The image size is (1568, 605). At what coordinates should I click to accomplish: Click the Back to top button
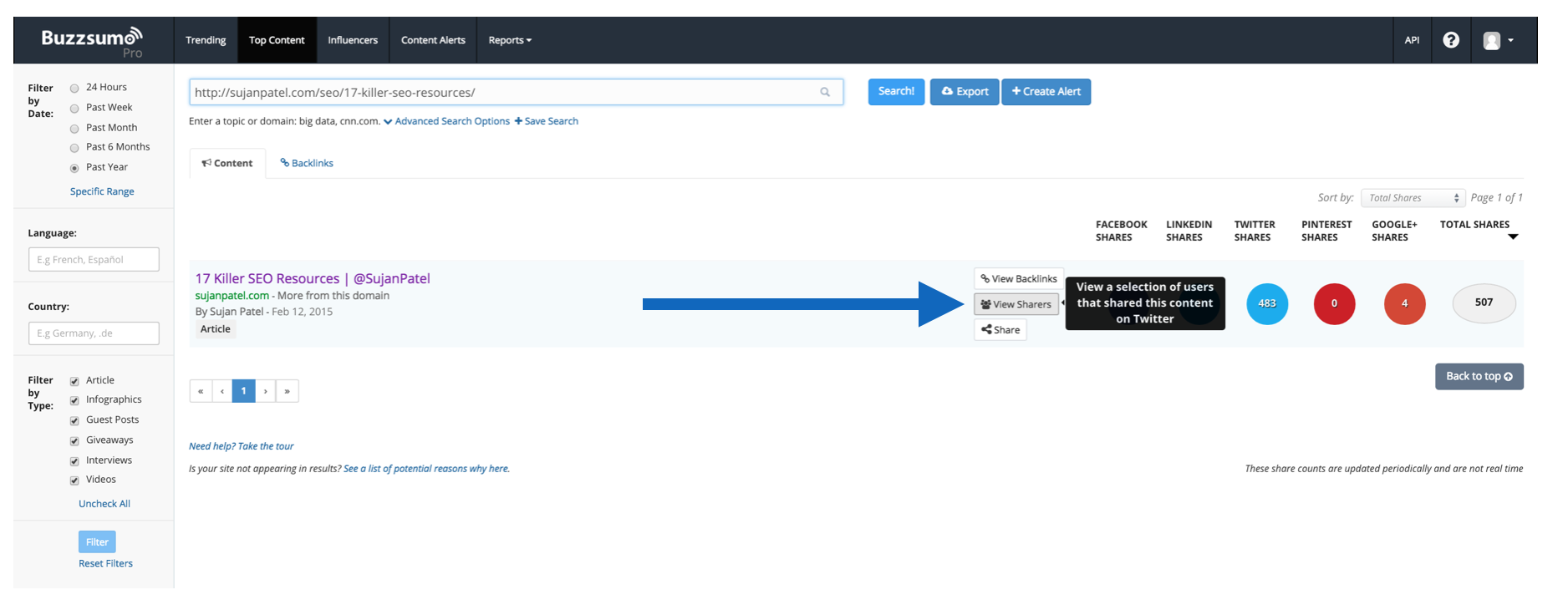(x=1479, y=376)
